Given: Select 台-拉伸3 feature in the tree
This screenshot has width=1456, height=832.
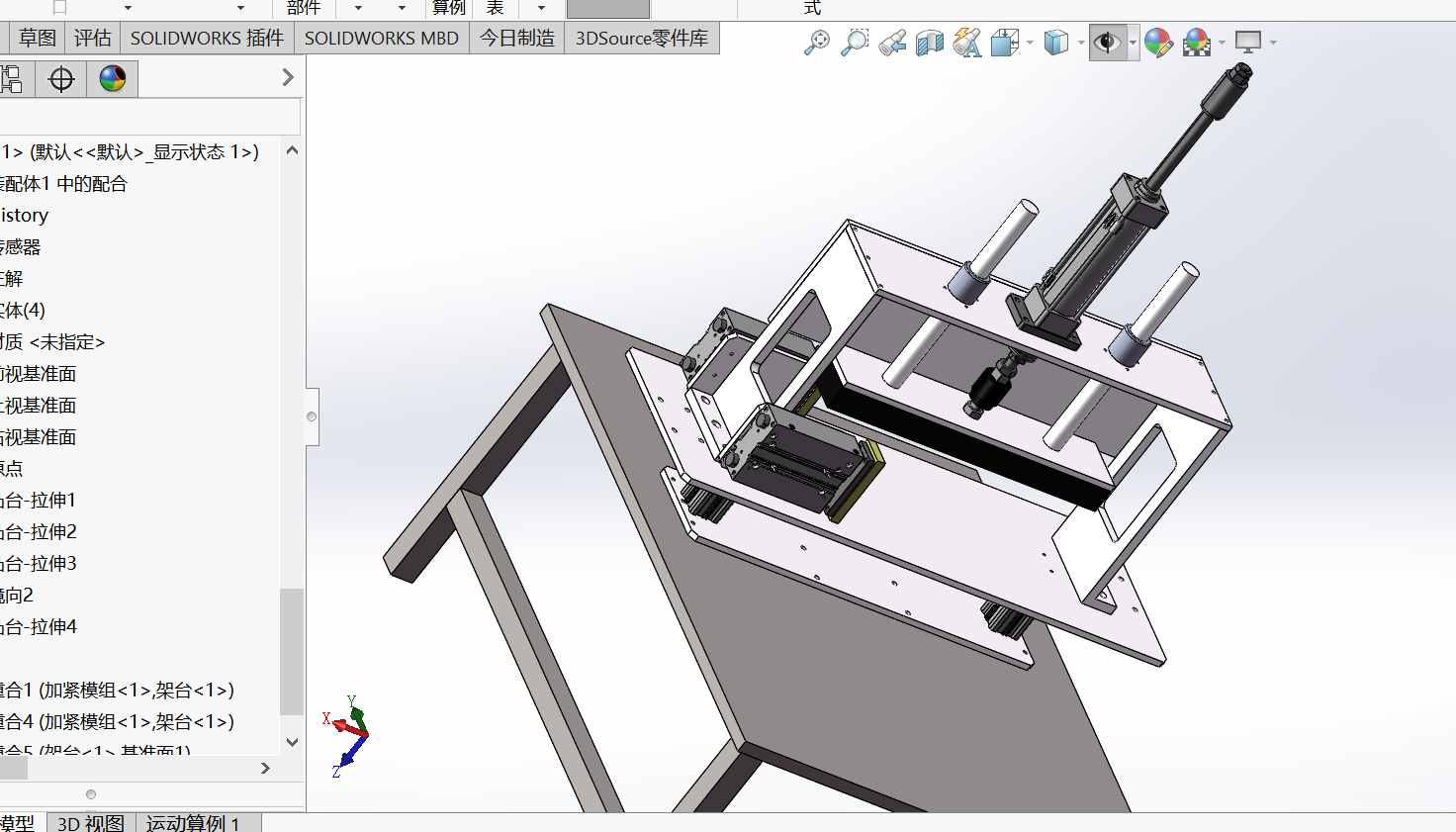Looking at the screenshot, I should click(39, 563).
